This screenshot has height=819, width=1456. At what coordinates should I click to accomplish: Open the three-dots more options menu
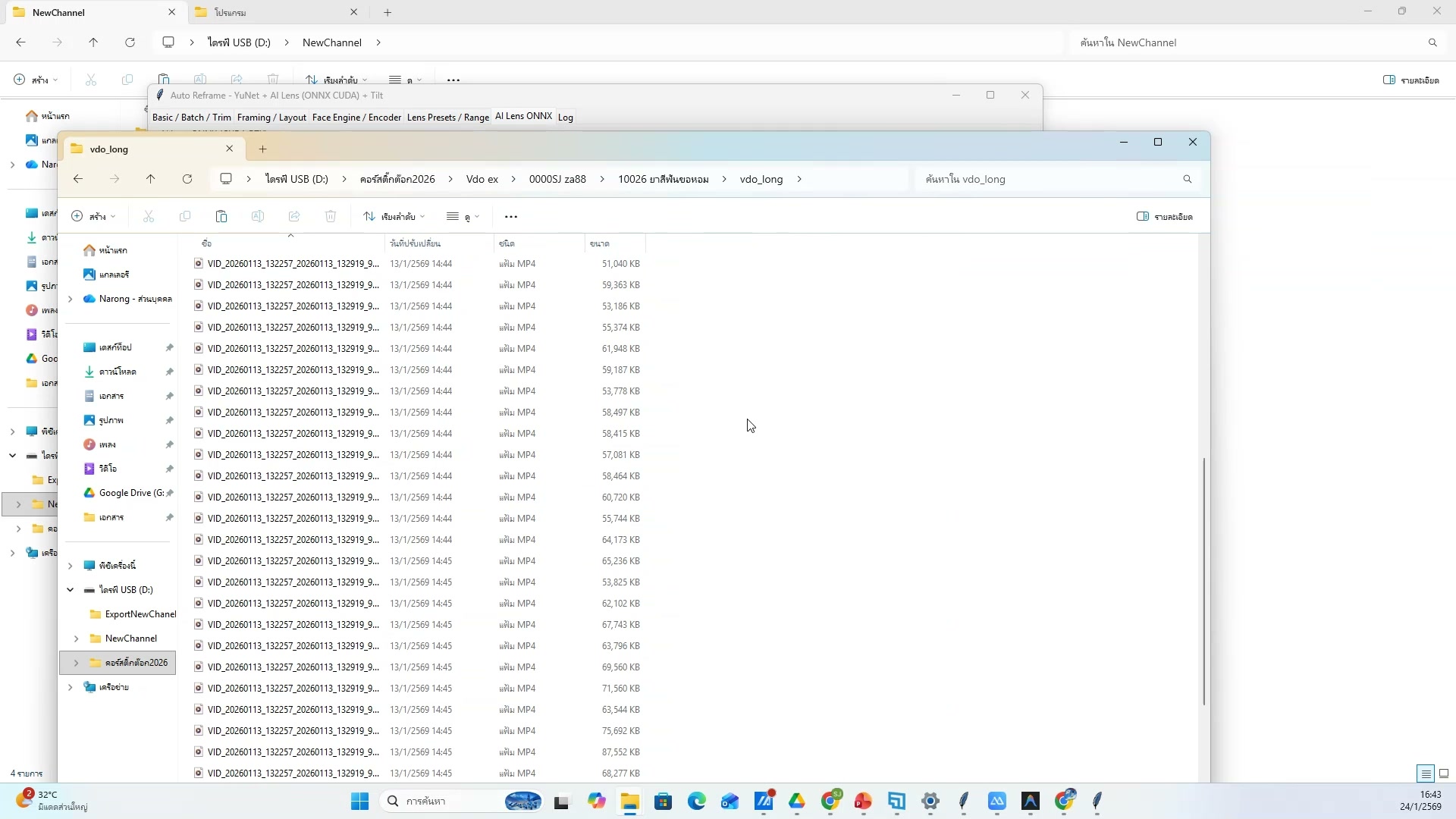point(511,217)
